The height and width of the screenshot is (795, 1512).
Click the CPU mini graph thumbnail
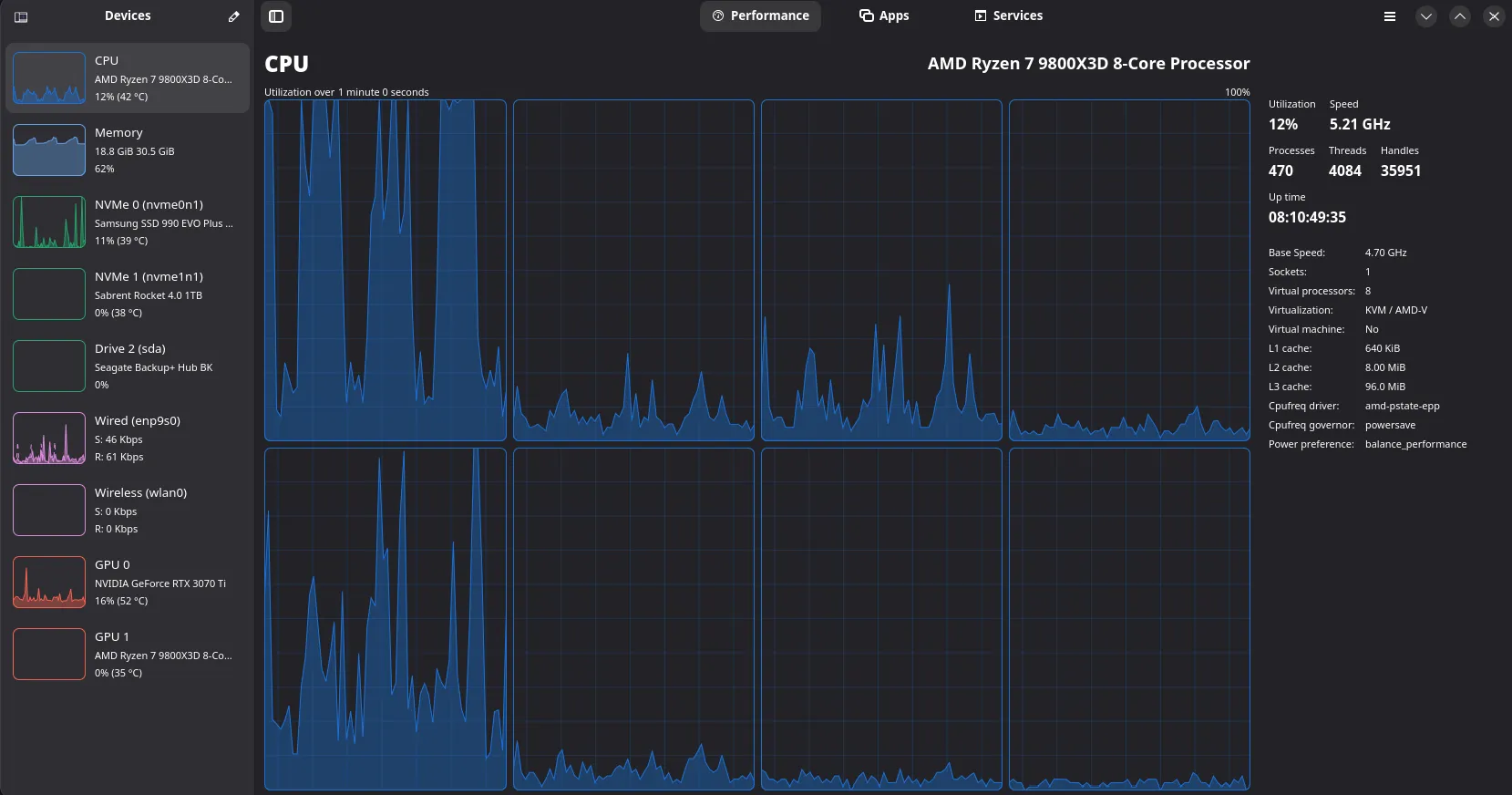[x=49, y=78]
